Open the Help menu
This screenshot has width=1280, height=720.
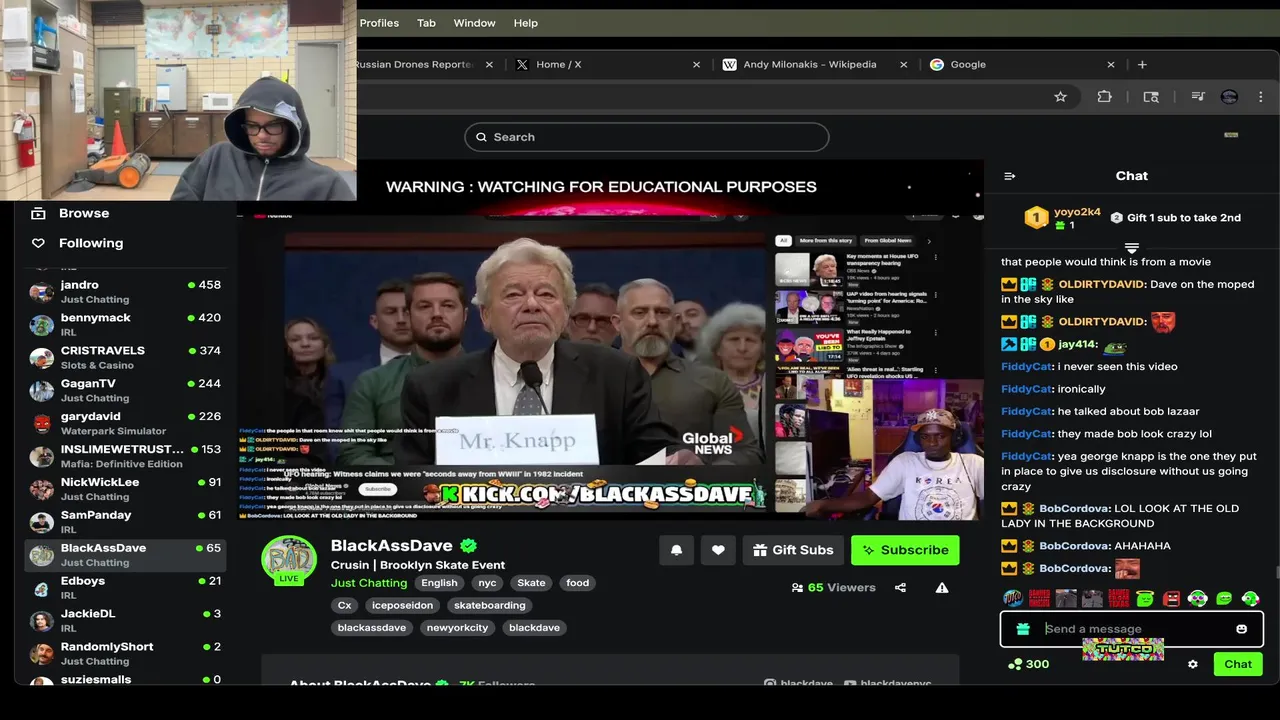pyautogui.click(x=525, y=23)
